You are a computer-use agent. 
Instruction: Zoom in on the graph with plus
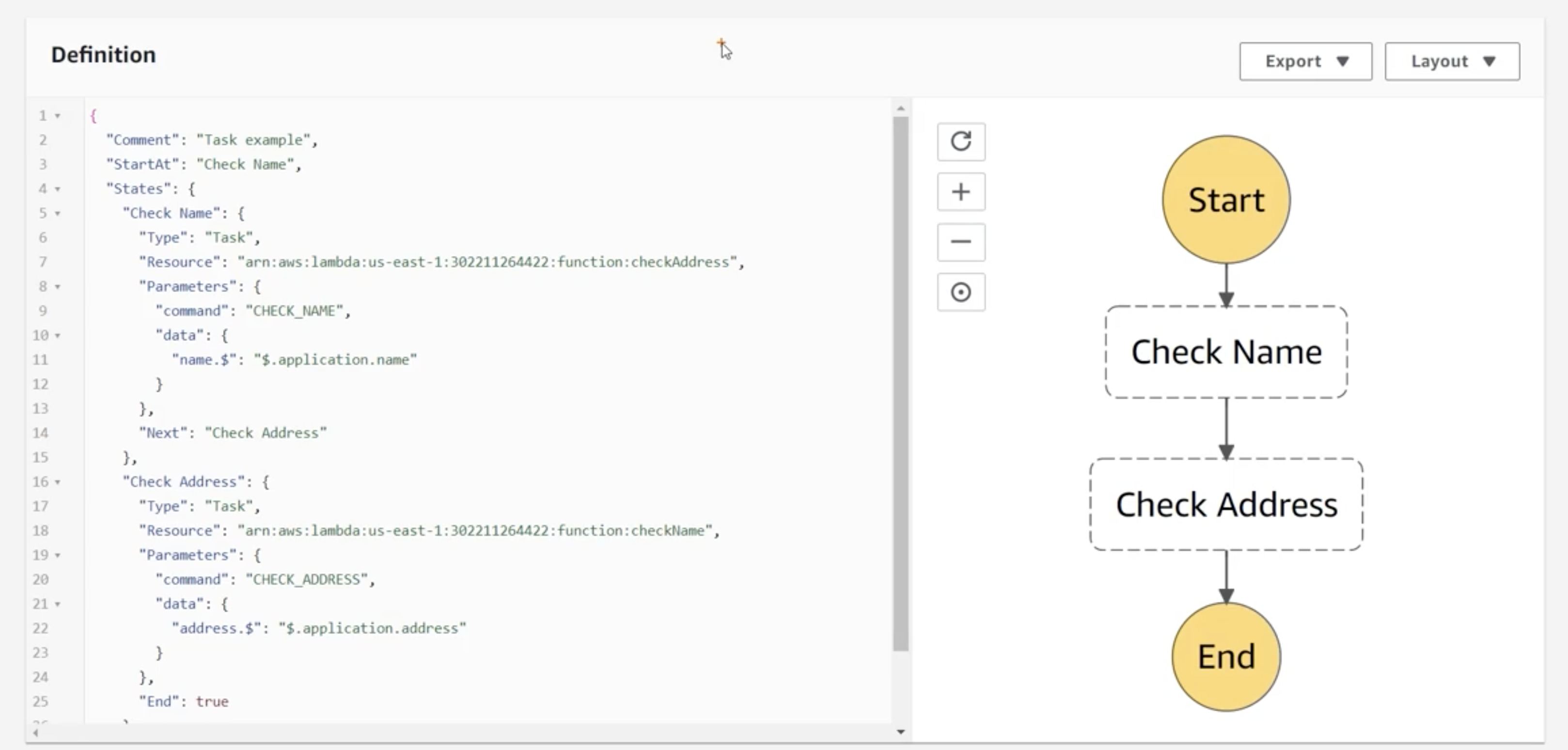pos(961,192)
